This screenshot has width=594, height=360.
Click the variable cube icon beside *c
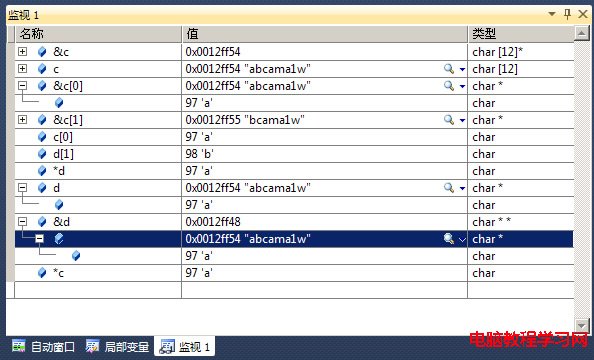(x=42, y=273)
